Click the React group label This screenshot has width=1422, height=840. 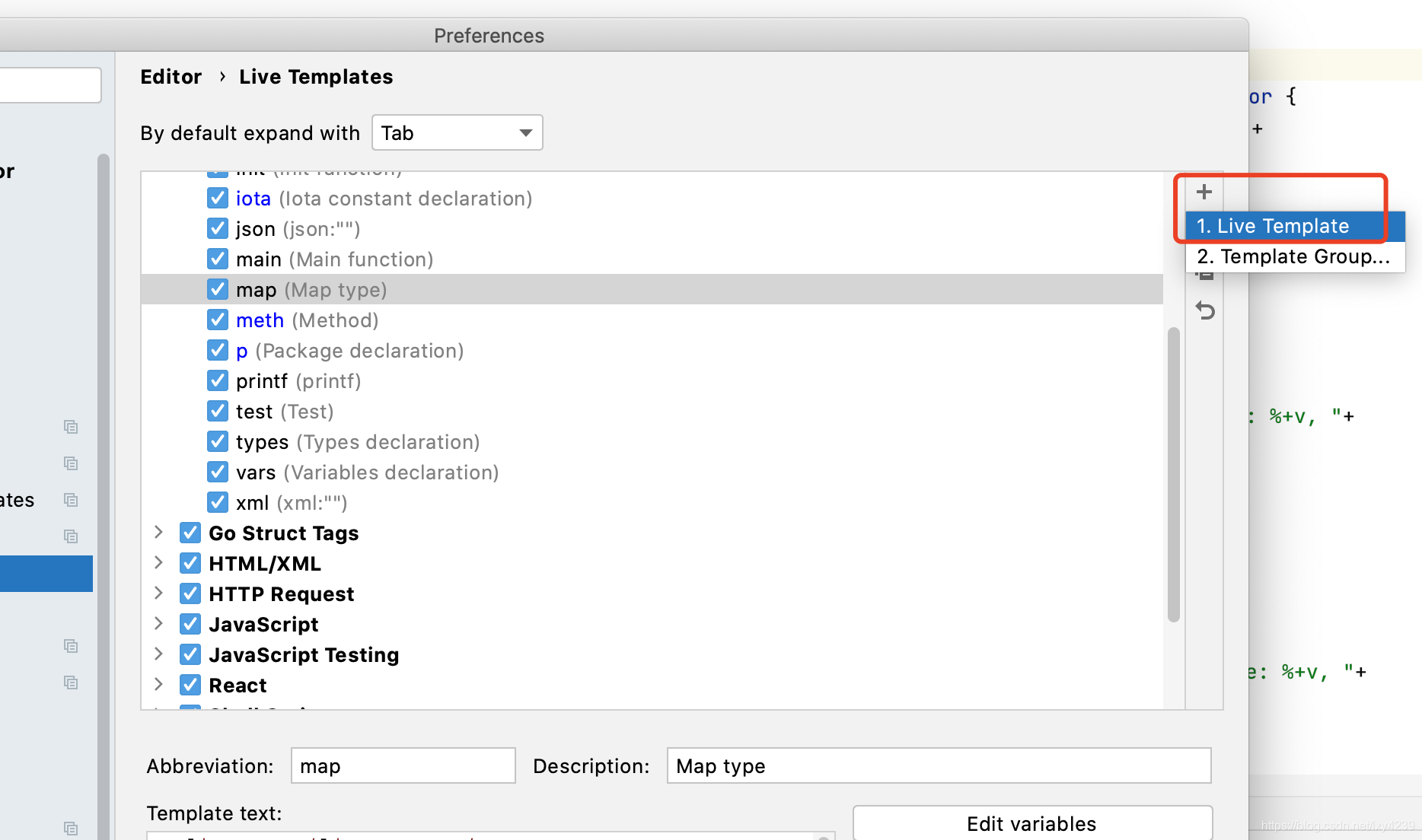[x=238, y=686]
